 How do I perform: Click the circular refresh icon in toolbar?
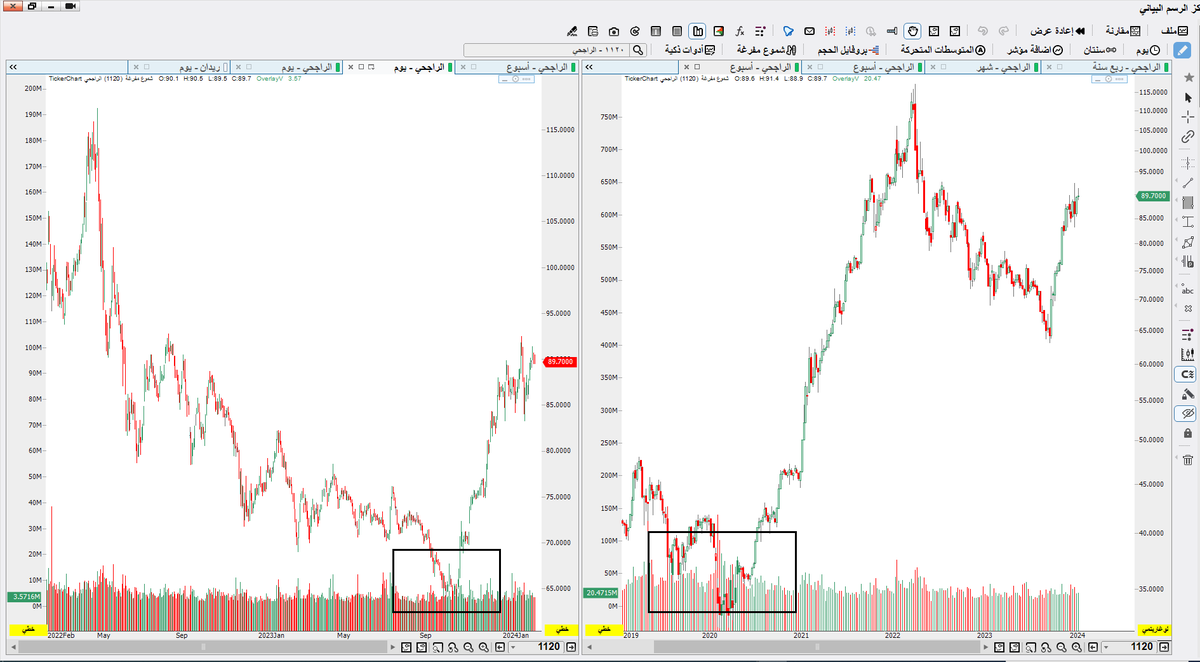[x=635, y=31]
